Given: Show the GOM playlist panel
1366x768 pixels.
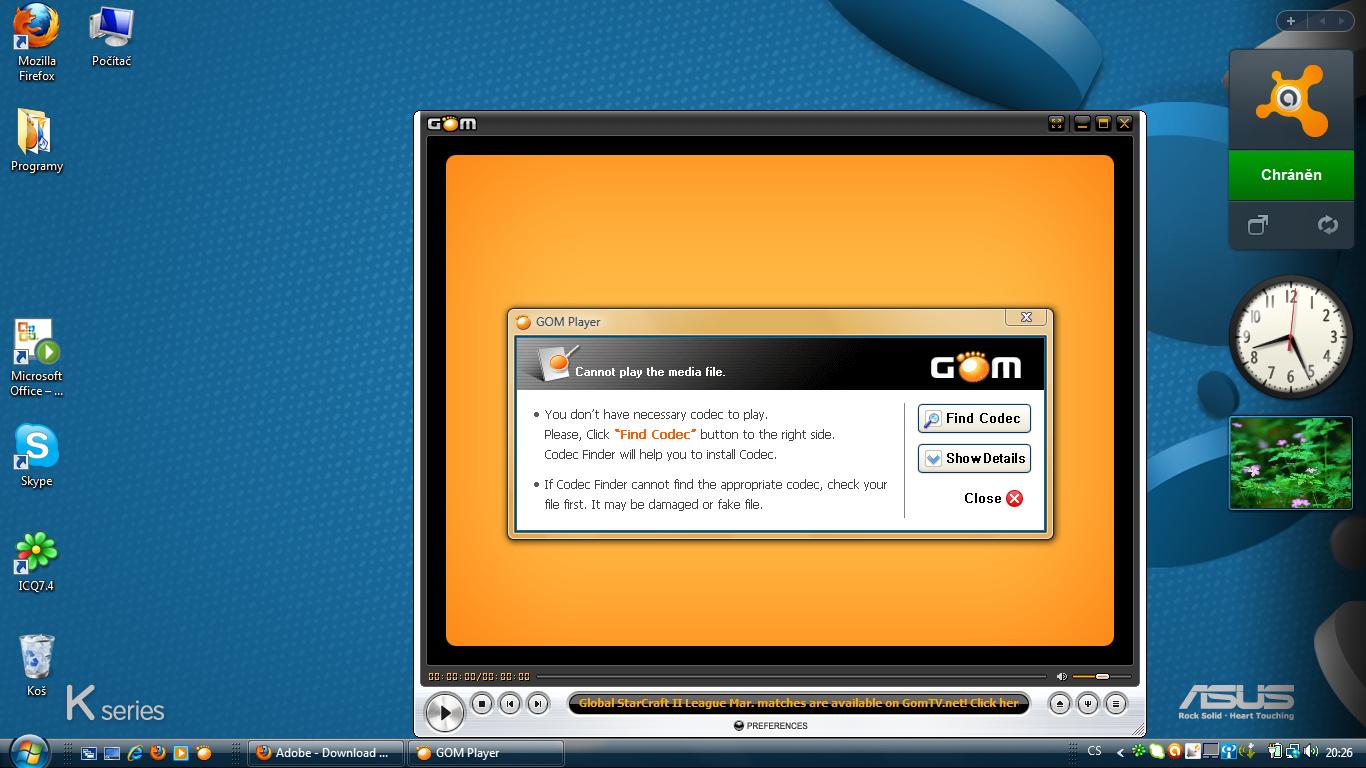Looking at the screenshot, I should [x=1116, y=704].
